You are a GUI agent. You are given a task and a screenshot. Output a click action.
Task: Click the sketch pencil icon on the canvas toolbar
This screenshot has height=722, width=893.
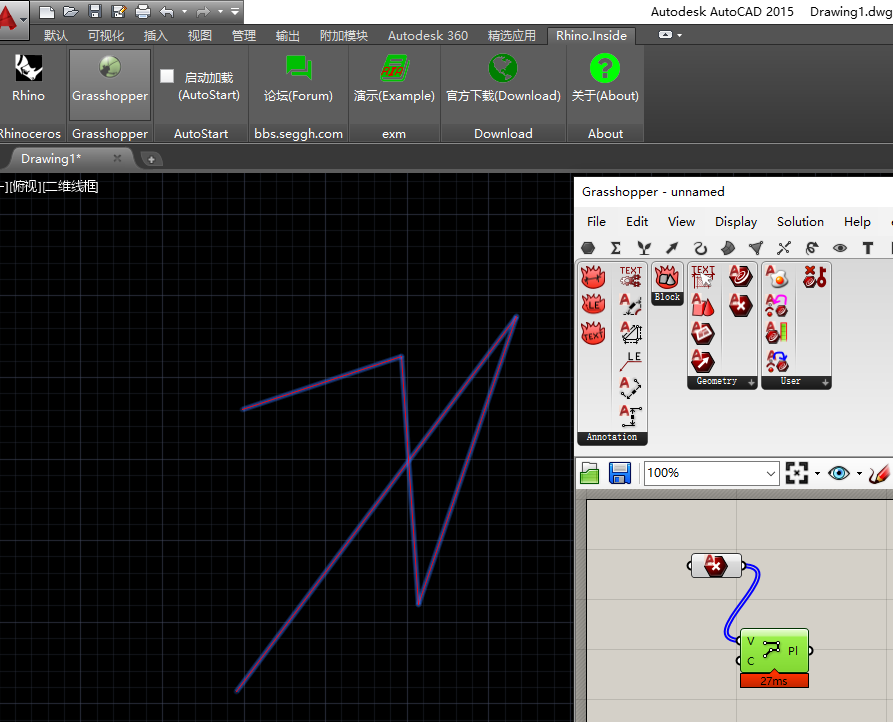point(880,473)
